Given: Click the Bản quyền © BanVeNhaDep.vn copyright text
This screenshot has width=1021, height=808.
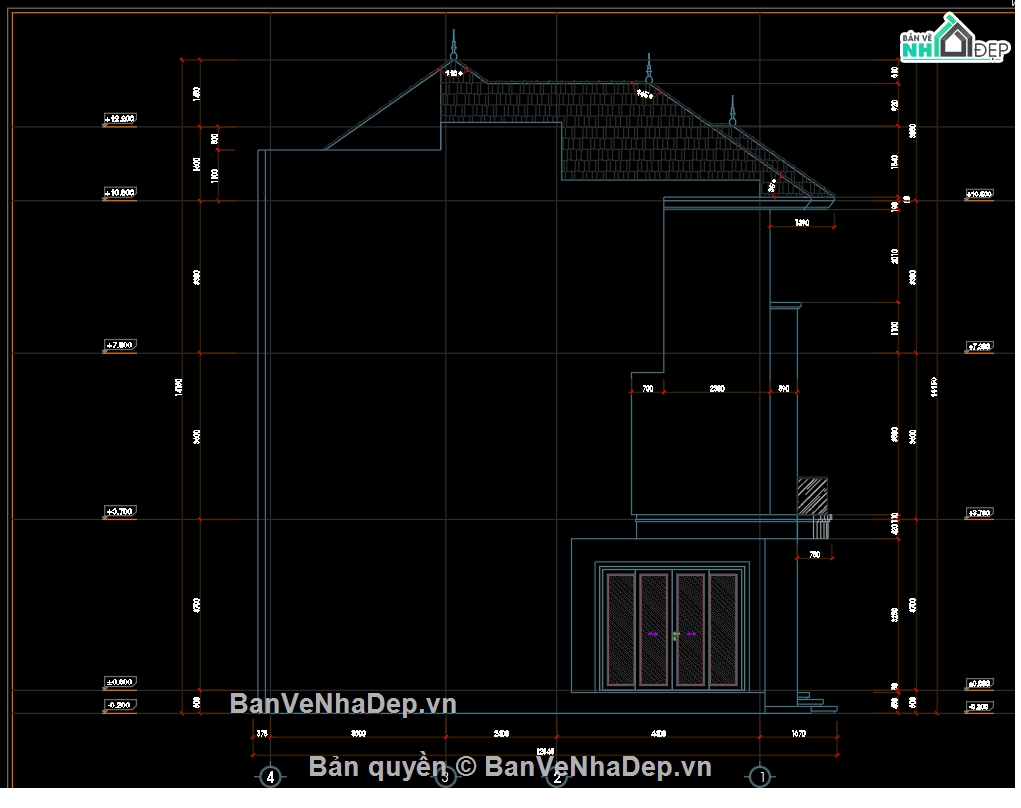Looking at the screenshot, I should [510, 767].
